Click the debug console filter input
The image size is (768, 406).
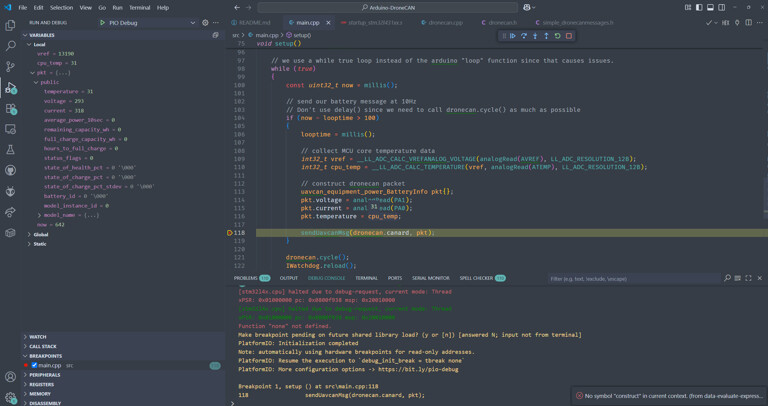point(633,279)
